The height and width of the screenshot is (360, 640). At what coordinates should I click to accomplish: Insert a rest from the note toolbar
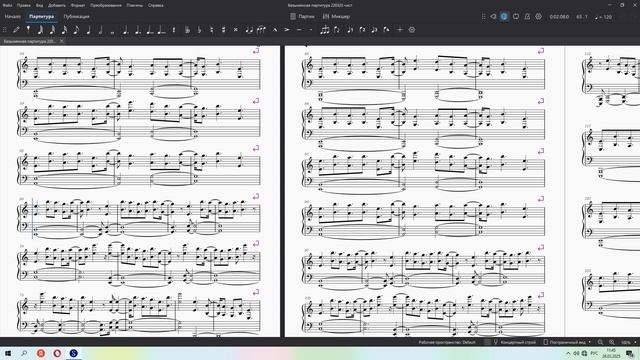174,29
